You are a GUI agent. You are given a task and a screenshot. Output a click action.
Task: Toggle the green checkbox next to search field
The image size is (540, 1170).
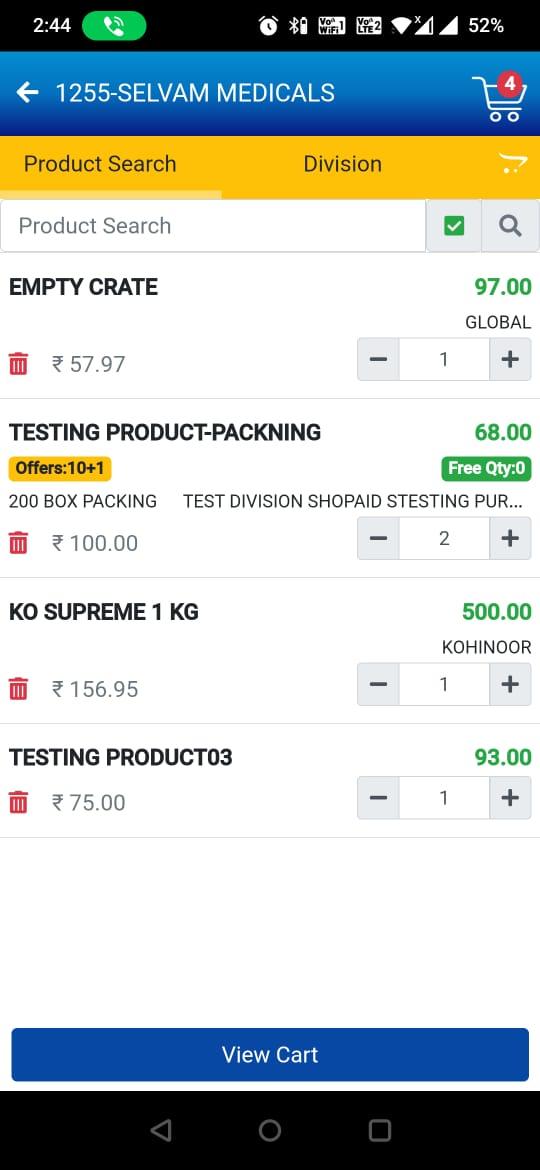pyautogui.click(x=453, y=225)
